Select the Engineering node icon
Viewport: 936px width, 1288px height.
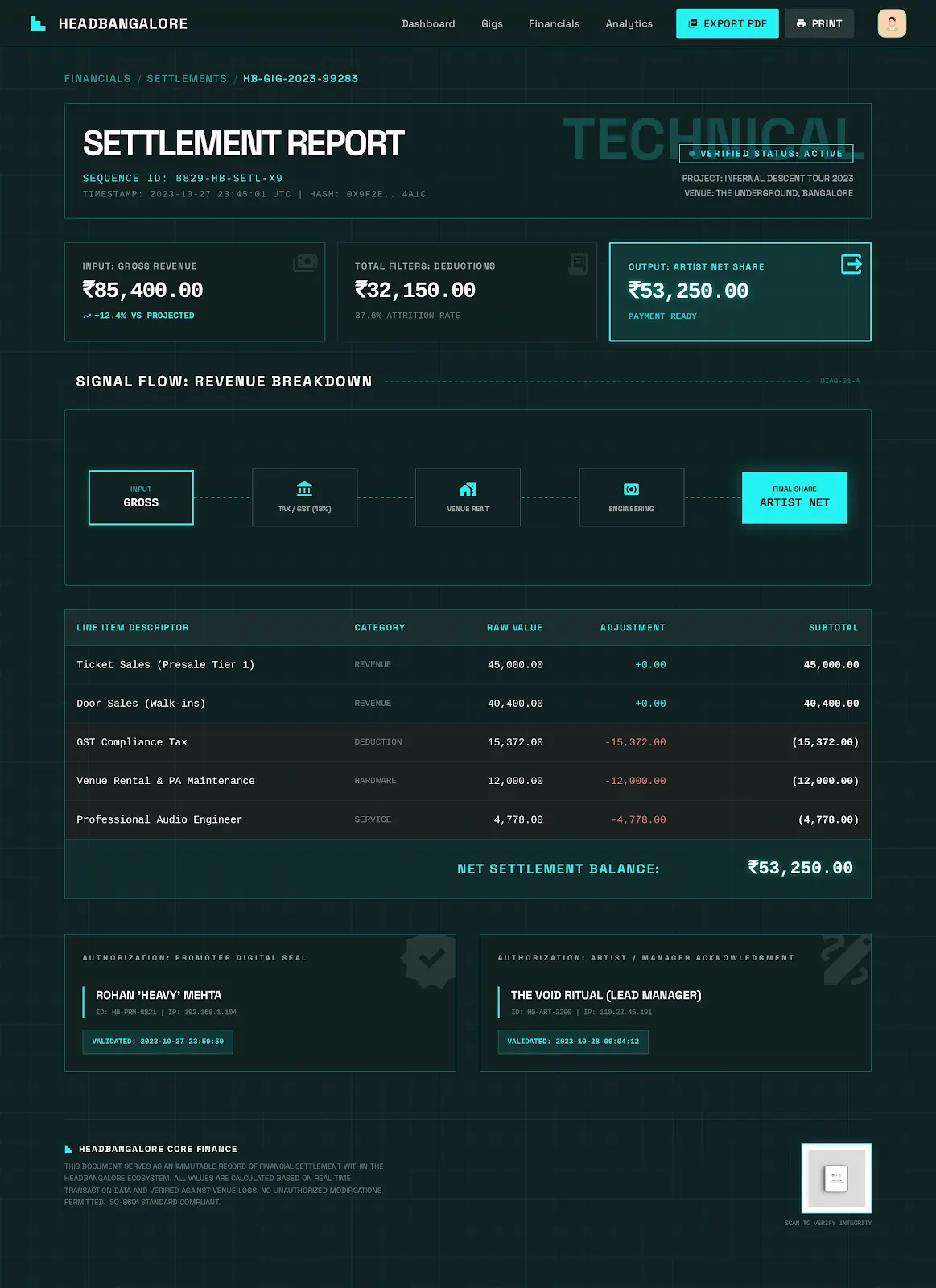point(631,489)
